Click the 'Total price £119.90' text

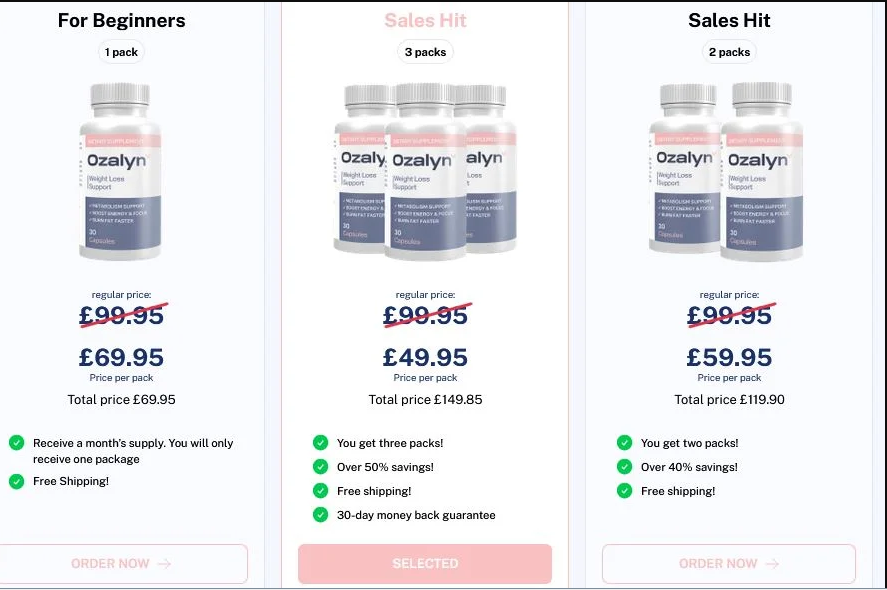(x=729, y=399)
